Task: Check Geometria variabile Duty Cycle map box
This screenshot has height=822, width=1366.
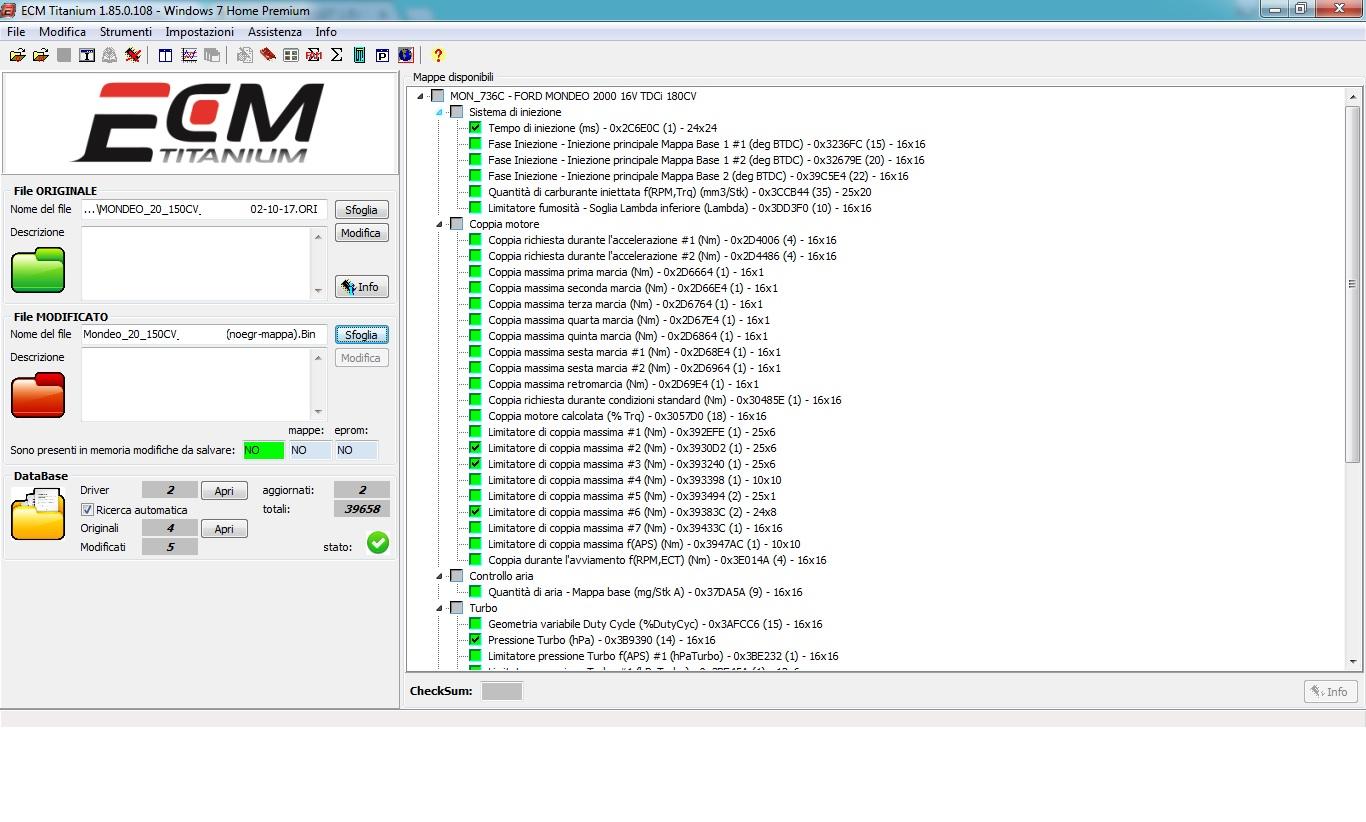Action: 475,624
